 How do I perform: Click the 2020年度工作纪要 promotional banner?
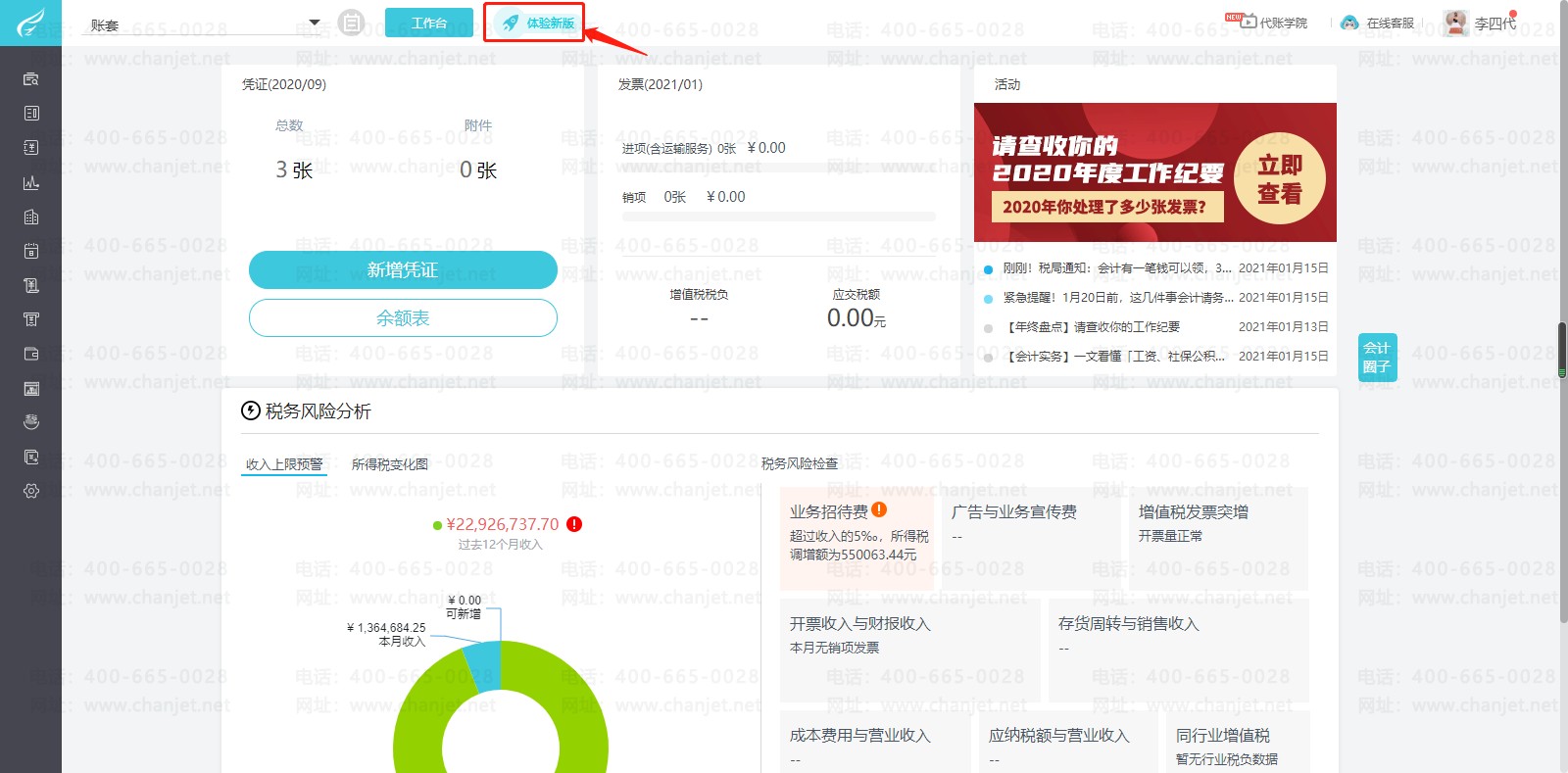(1154, 172)
